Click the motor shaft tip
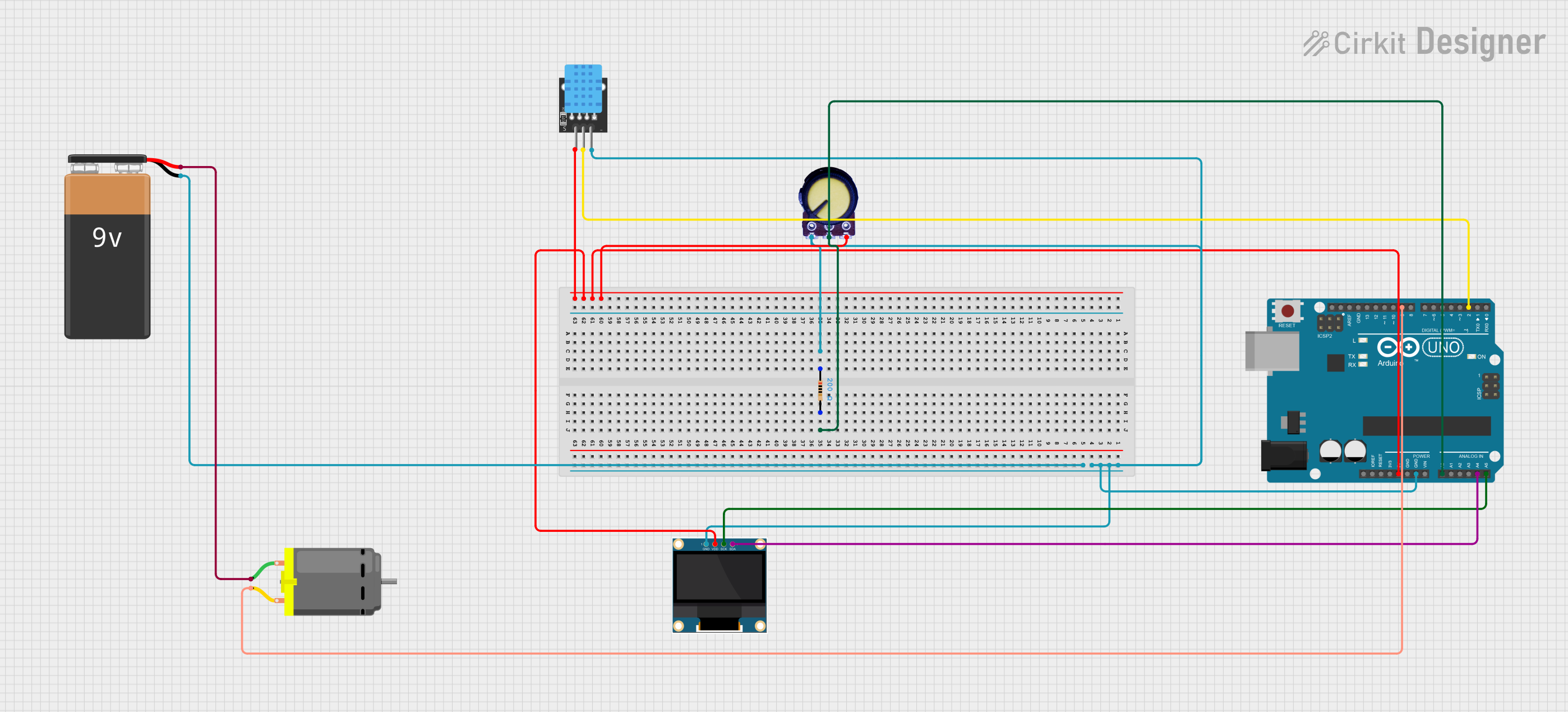Image resolution: width=1568 pixels, height=712 pixels. tap(390, 582)
